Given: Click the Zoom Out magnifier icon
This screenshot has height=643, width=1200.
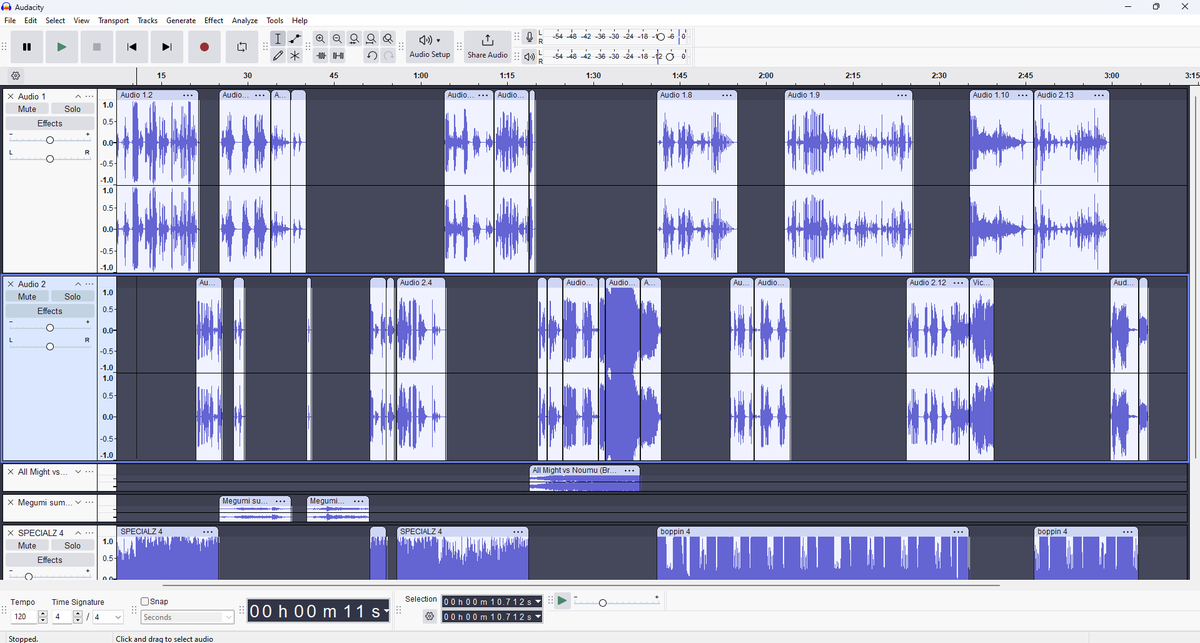Looking at the screenshot, I should (x=337, y=39).
